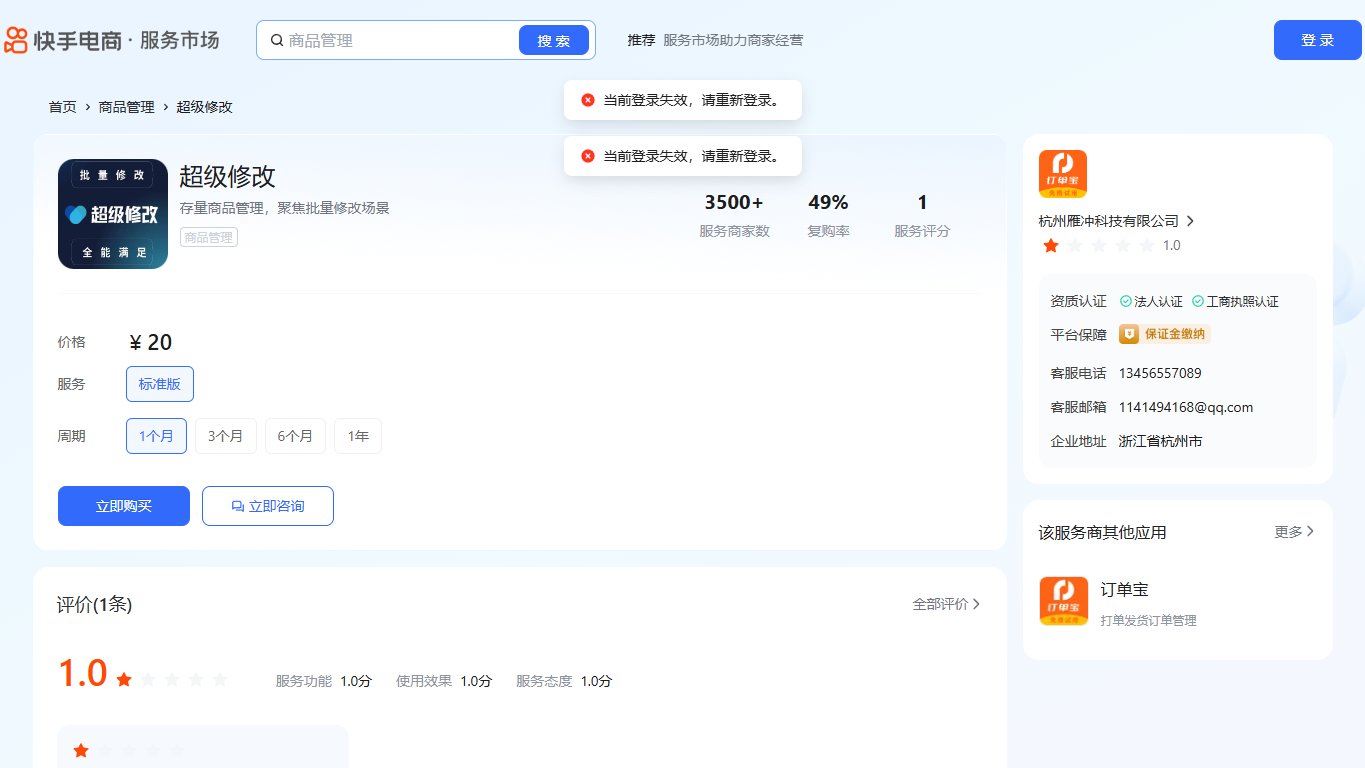Focus the 商品管理 search input field
Viewport: 1365px width, 768px height.
(x=400, y=40)
